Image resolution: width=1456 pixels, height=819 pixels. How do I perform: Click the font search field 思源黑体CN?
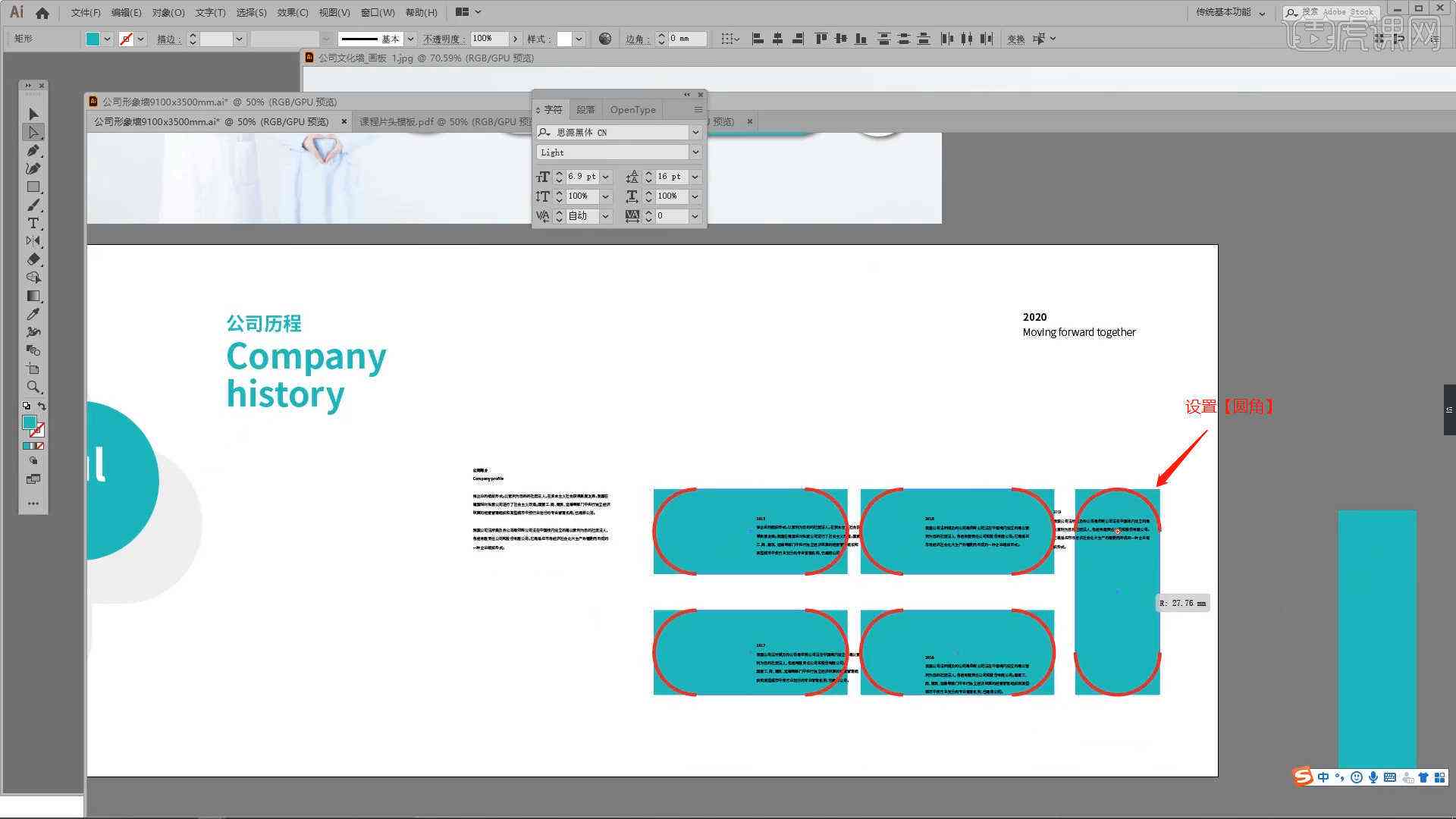pos(613,132)
